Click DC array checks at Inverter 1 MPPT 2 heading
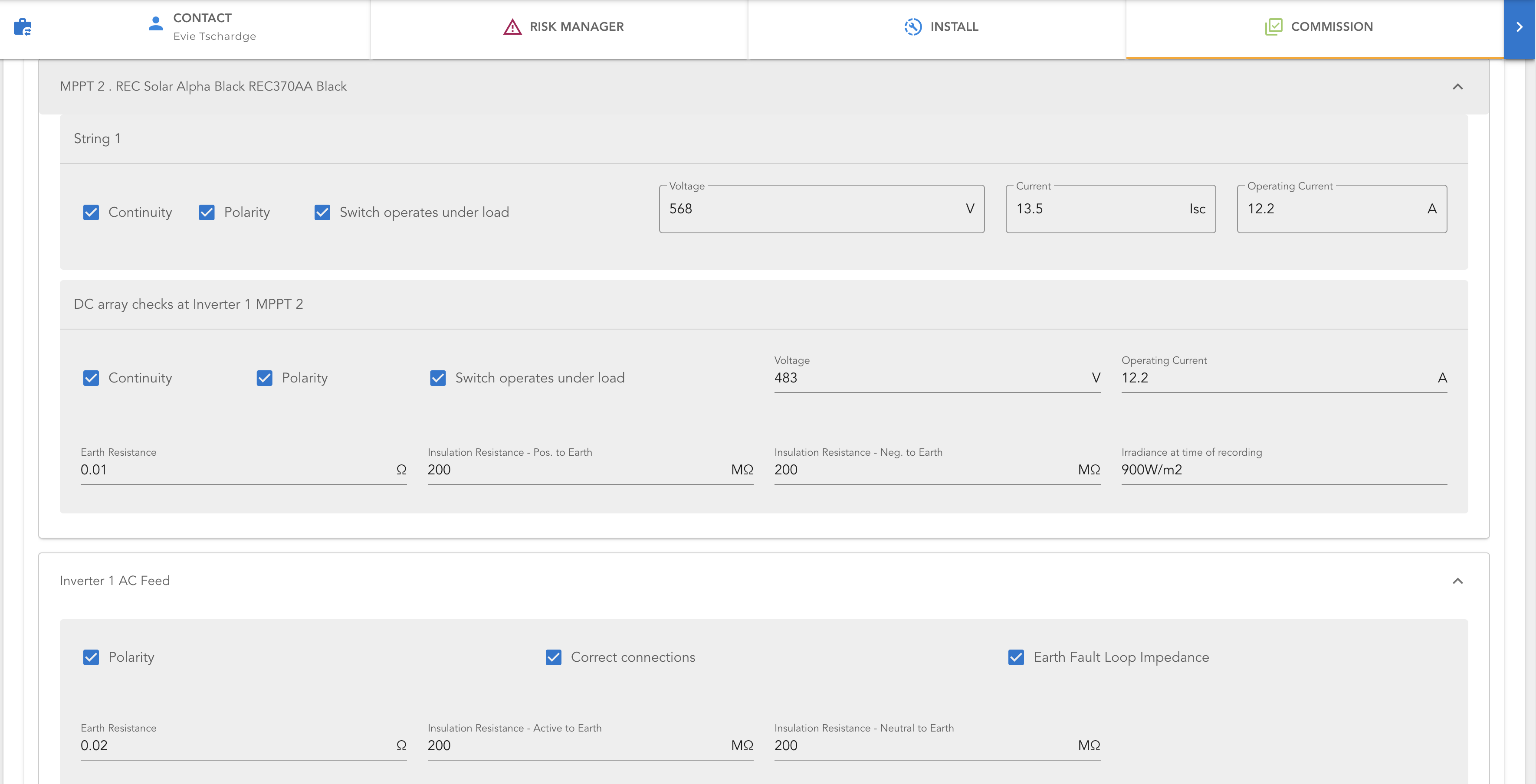The width and height of the screenshot is (1536, 784). [x=188, y=304]
